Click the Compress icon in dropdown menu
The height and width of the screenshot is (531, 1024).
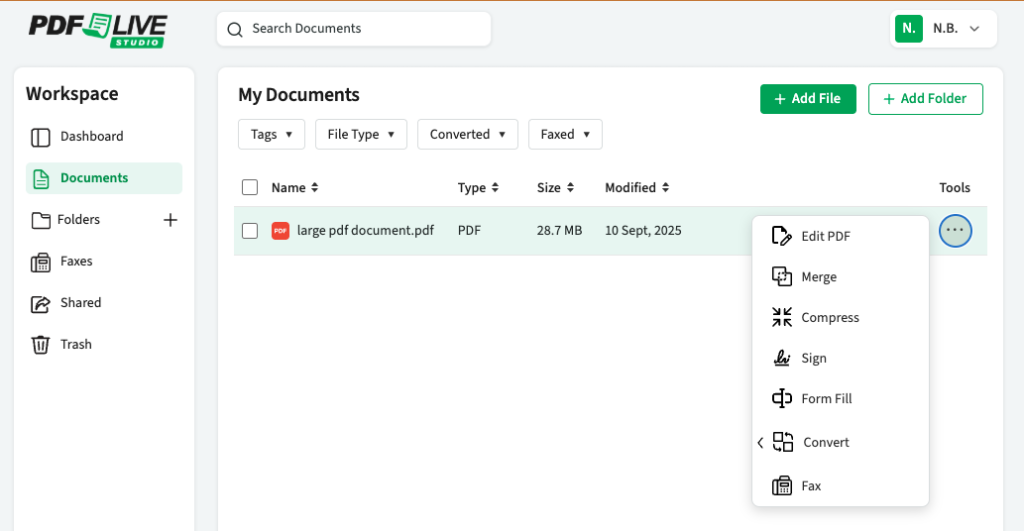click(x=782, y=318)
